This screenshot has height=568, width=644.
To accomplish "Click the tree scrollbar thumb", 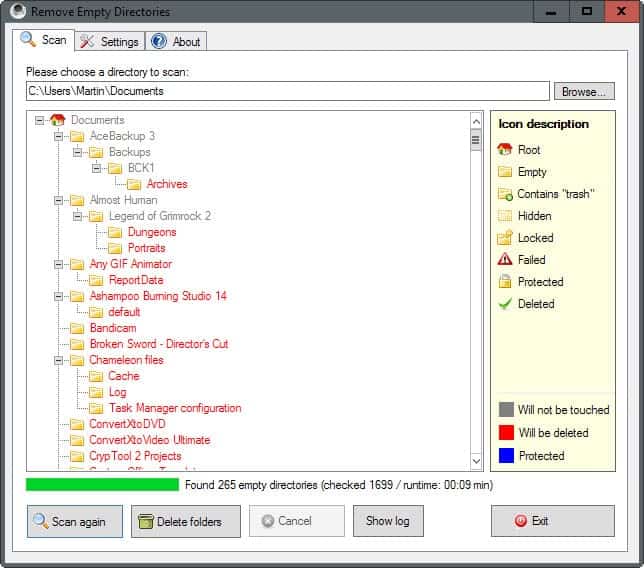I will 476,140.
